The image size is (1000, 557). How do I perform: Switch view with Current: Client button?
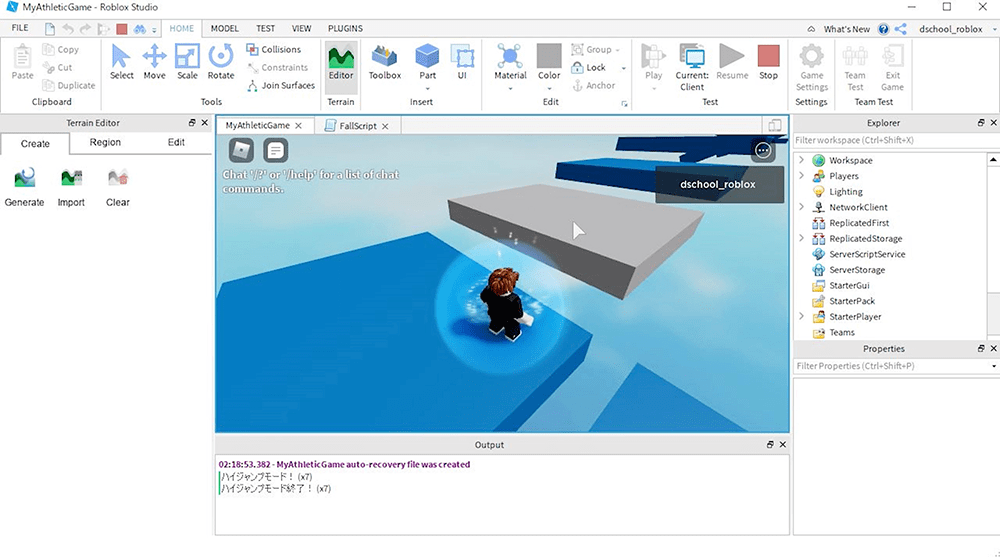point(692,67)
